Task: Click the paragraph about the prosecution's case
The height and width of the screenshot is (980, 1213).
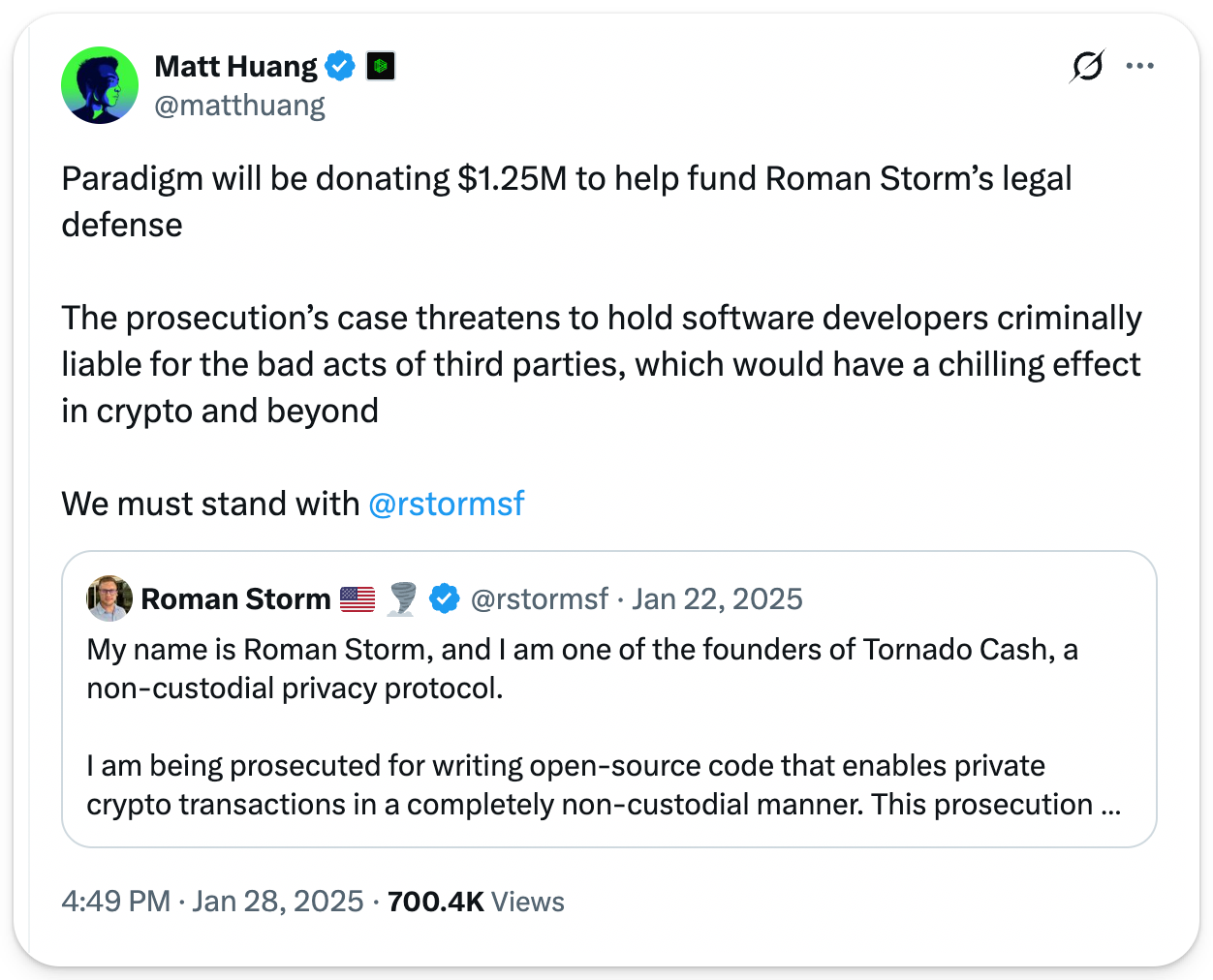Action: pyautogui.click(x=601, y=364)
